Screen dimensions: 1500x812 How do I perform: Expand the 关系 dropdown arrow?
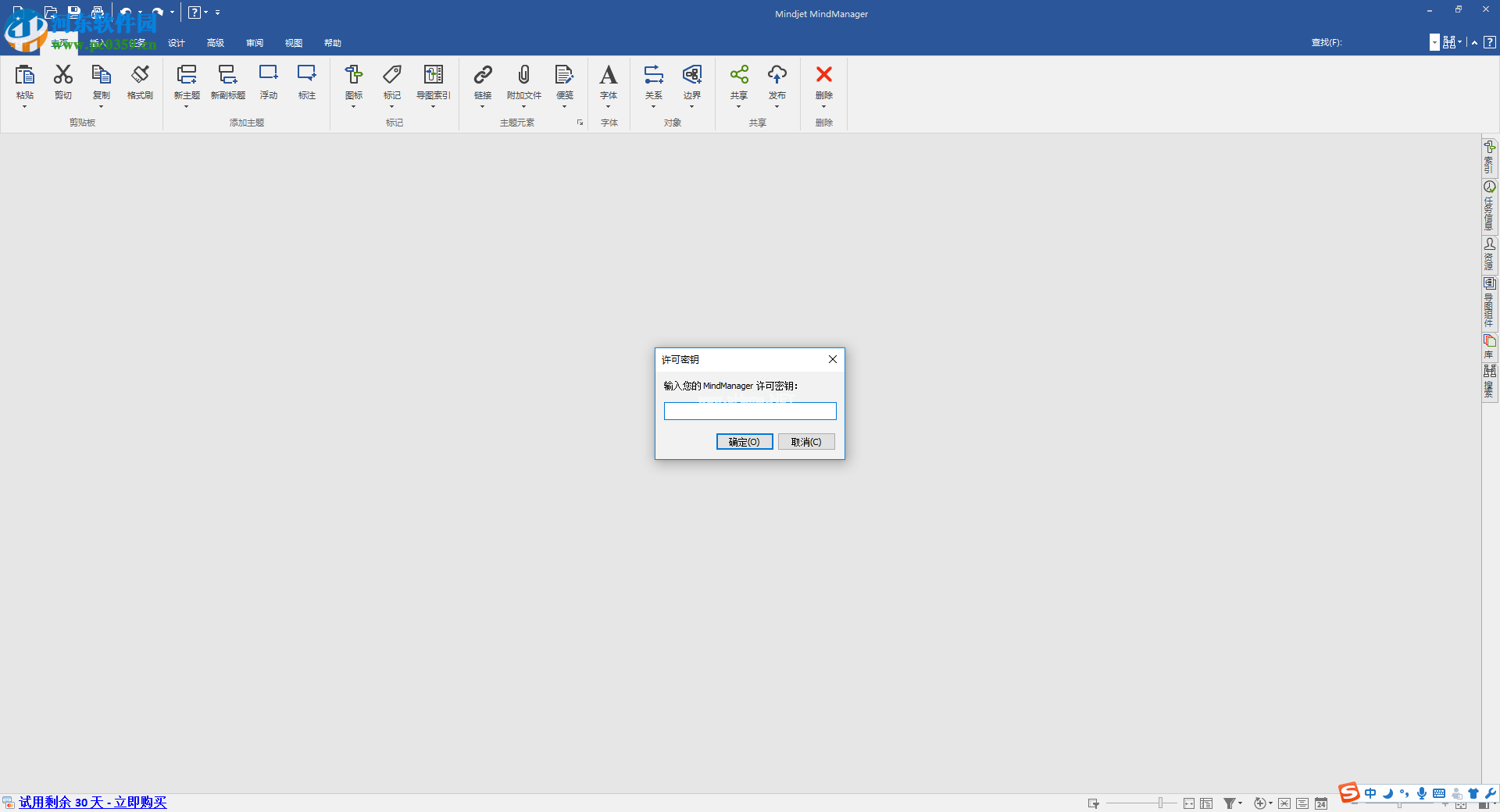(654, 107)
